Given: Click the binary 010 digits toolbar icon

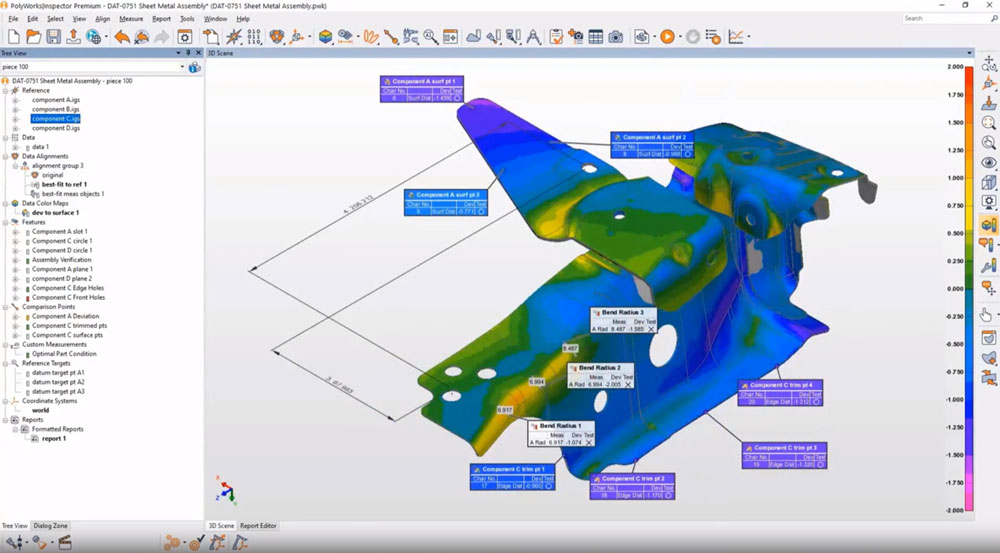Looking at the screenshot, I should 254,36.
